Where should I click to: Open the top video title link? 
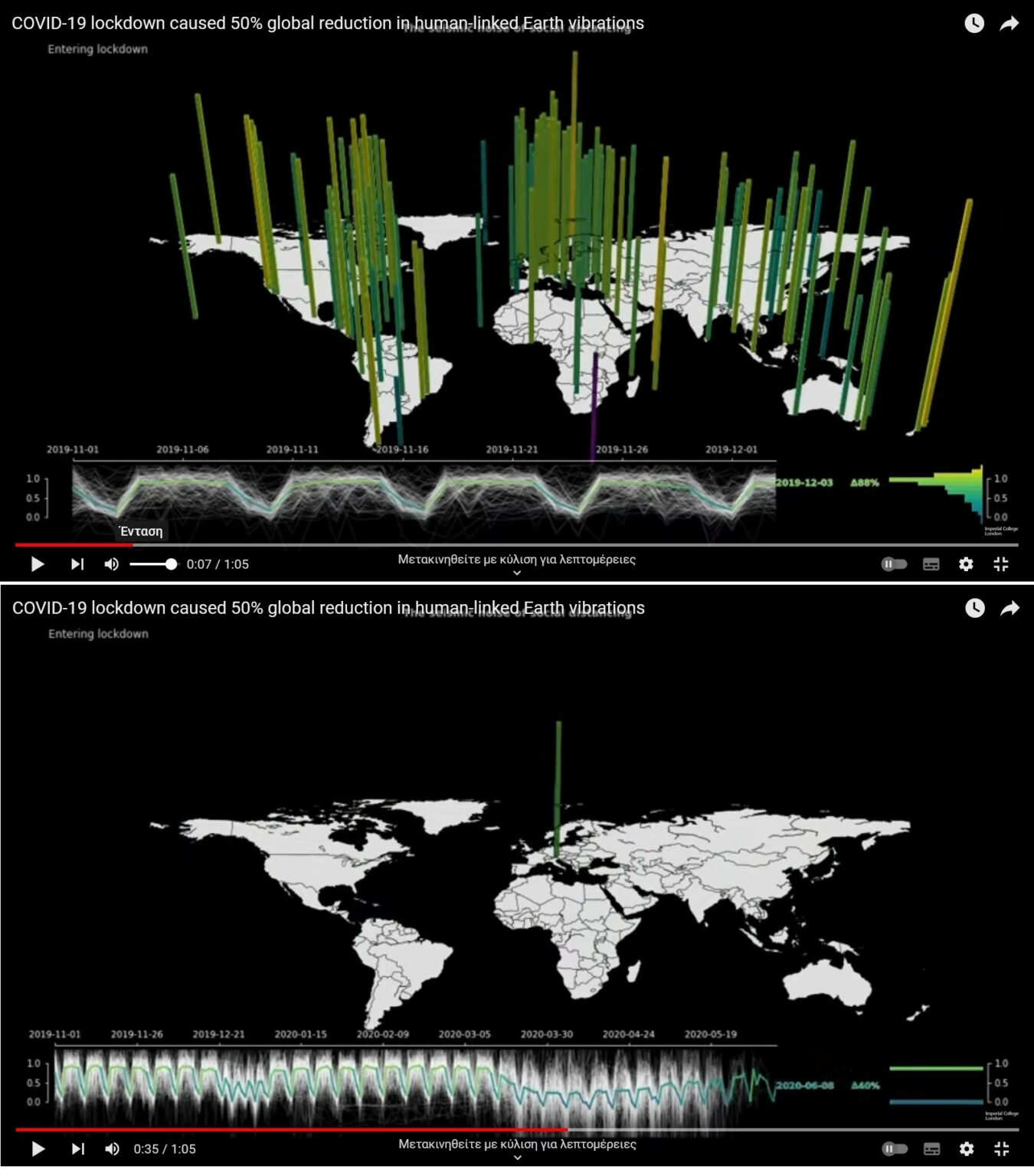pos(327,24)
